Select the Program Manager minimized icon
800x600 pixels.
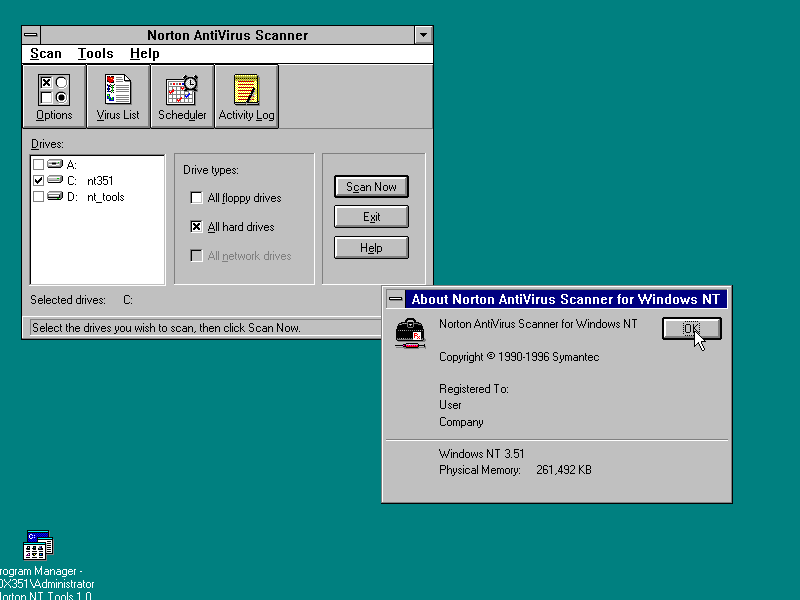click(38, 545)
